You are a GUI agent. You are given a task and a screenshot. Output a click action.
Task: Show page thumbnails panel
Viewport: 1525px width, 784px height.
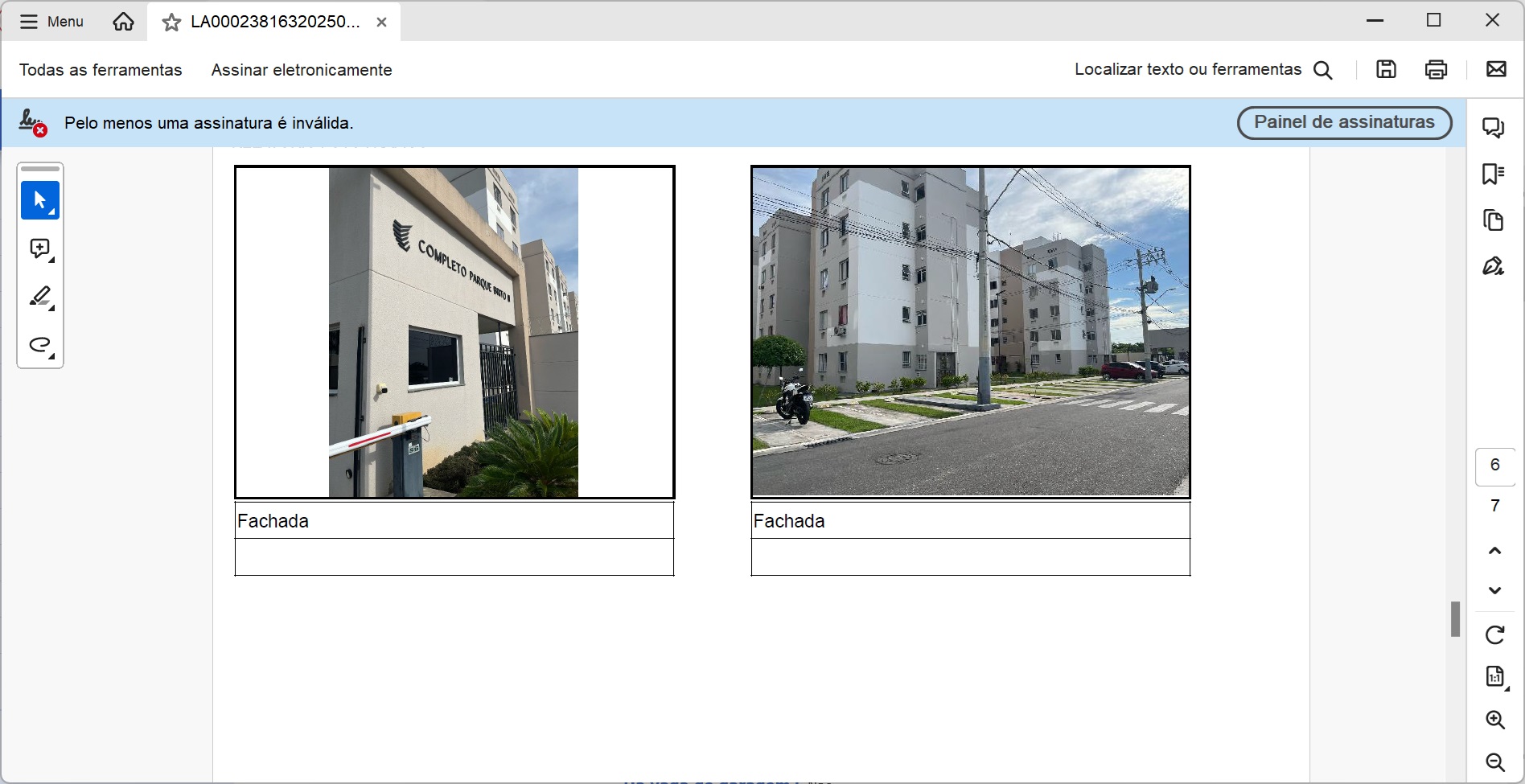[1494, 220]
